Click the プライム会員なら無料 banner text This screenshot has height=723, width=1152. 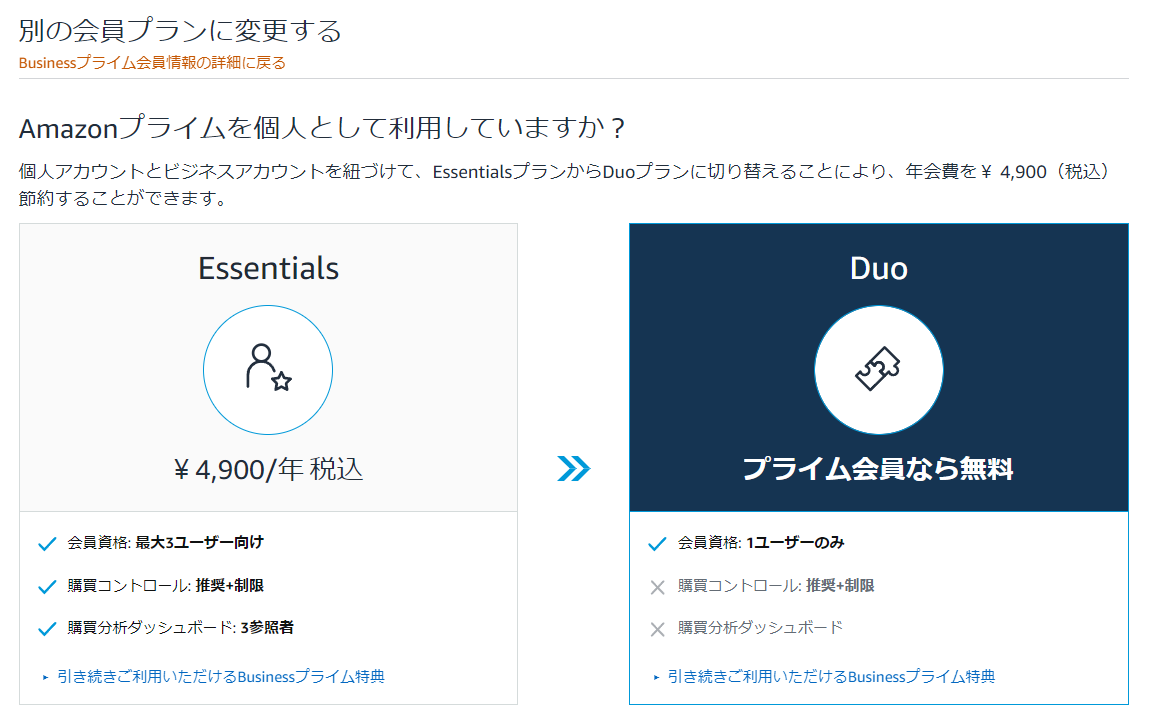879,465
